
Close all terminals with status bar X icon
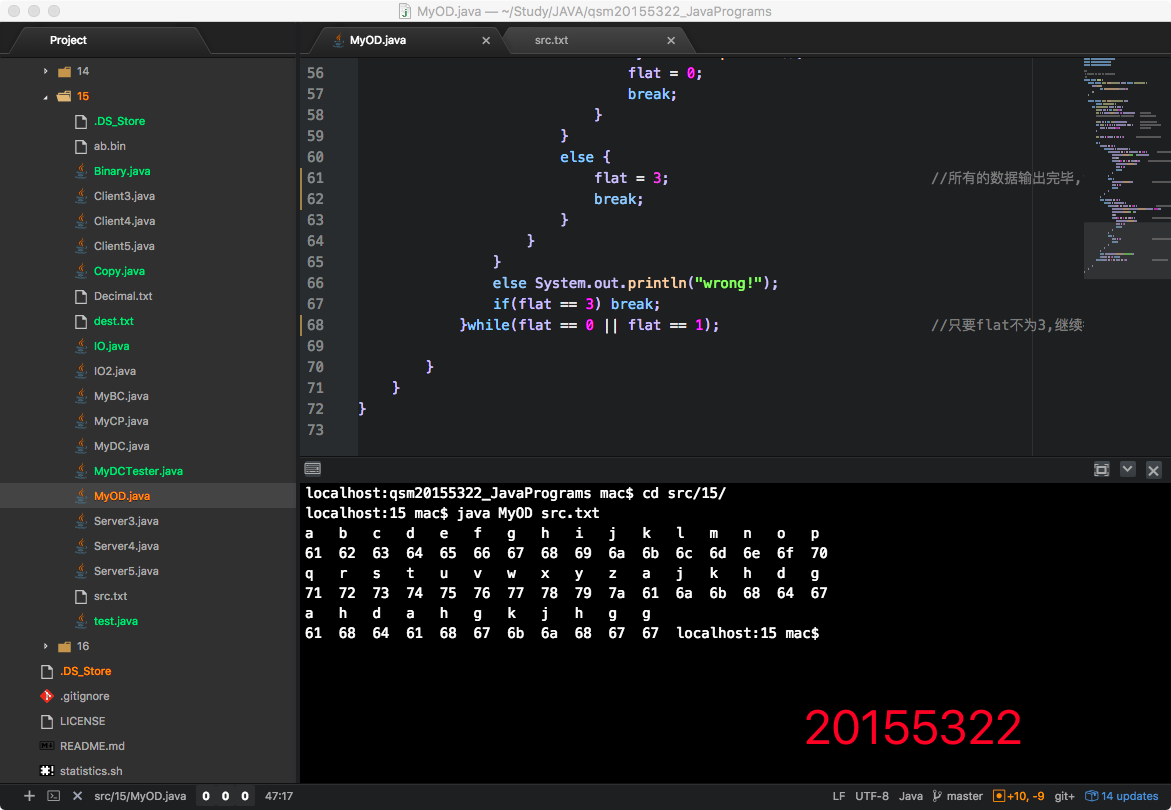(77, 796)
